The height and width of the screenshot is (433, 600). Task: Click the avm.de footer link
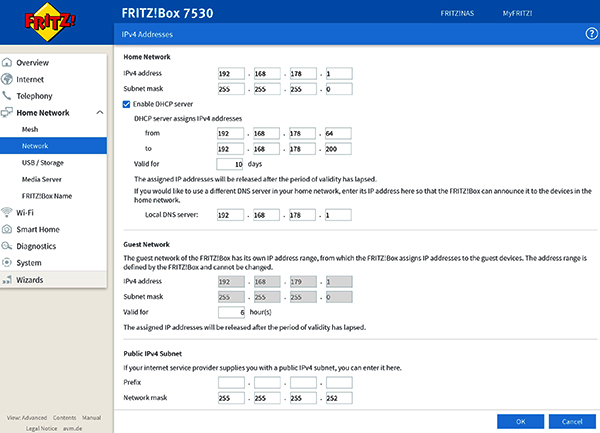click(x=73, y=428)
